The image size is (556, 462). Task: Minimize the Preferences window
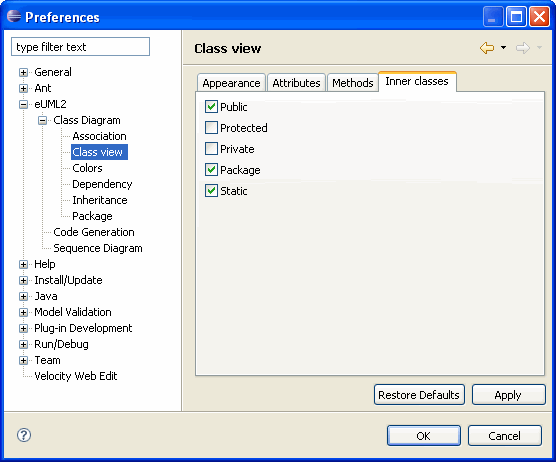pos(493,17)
